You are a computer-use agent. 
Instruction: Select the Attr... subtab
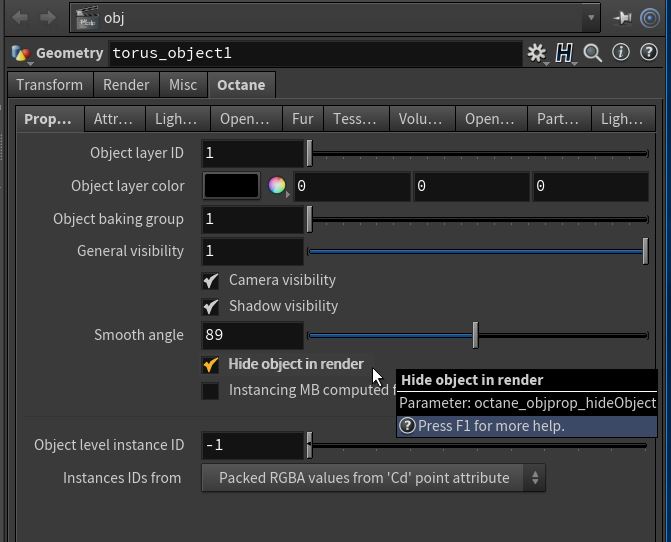pos(113,119)
